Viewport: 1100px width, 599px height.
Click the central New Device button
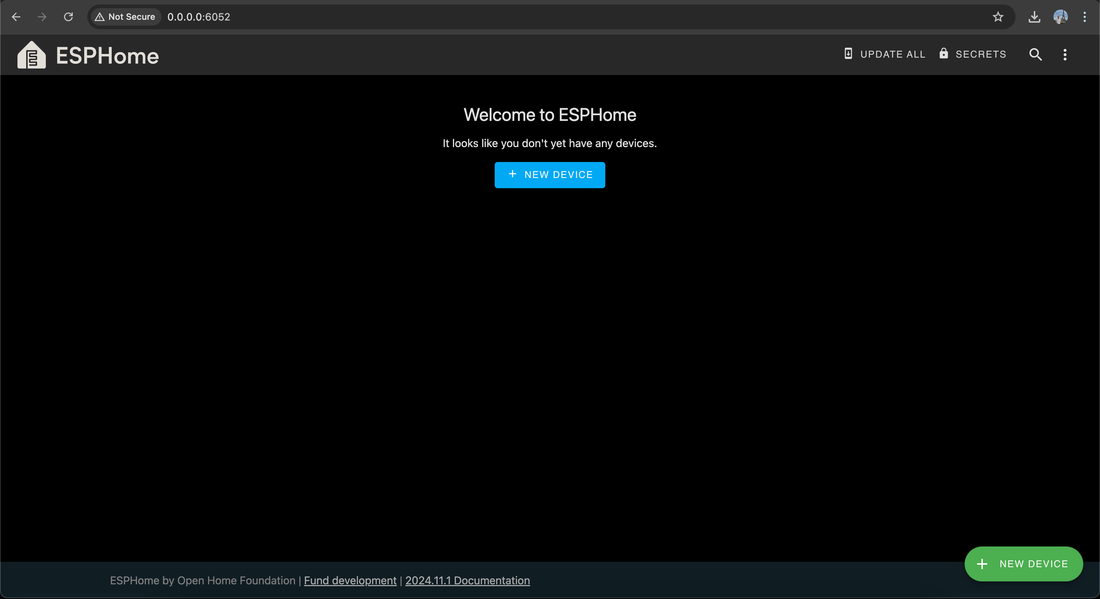point(550,174)
